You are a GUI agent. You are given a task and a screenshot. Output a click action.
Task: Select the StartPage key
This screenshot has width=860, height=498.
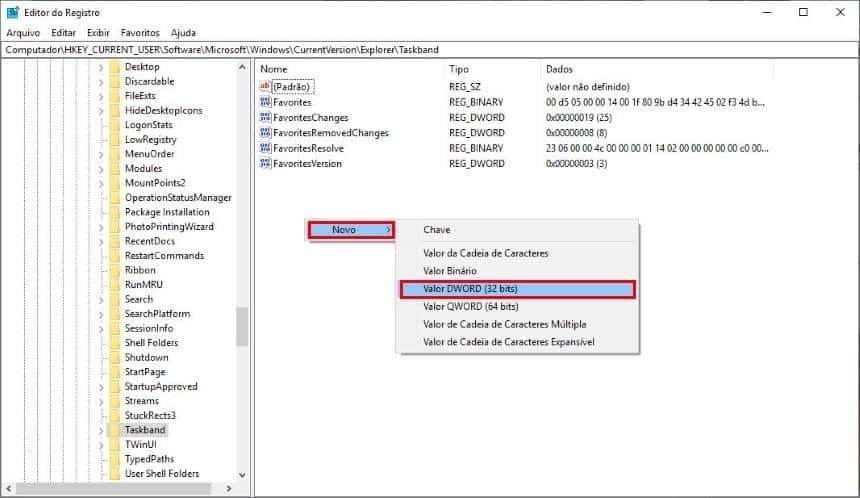(x=145, y=372)
